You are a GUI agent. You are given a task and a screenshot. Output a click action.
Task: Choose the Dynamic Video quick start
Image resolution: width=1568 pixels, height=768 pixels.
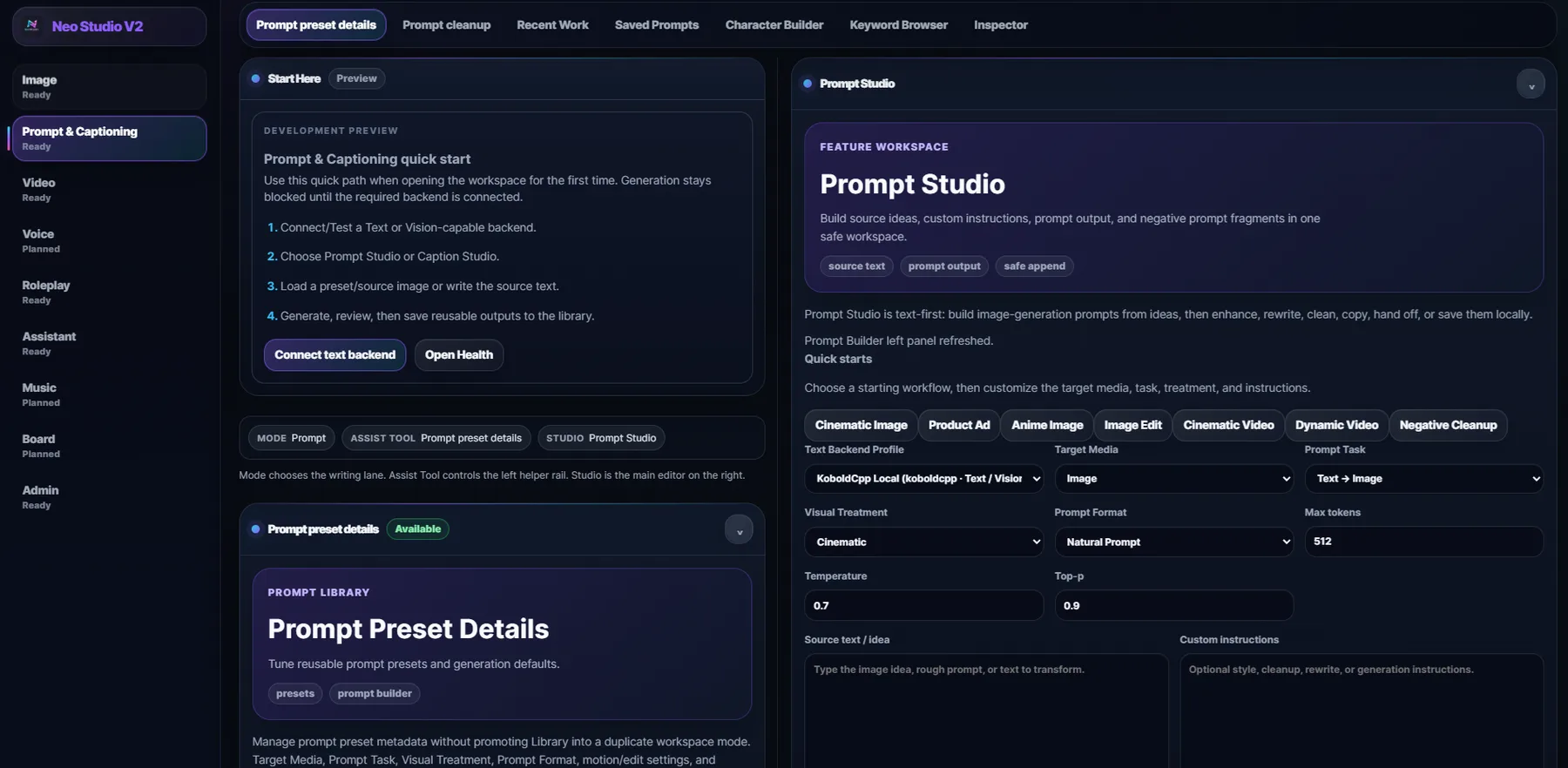[1336, 425]
